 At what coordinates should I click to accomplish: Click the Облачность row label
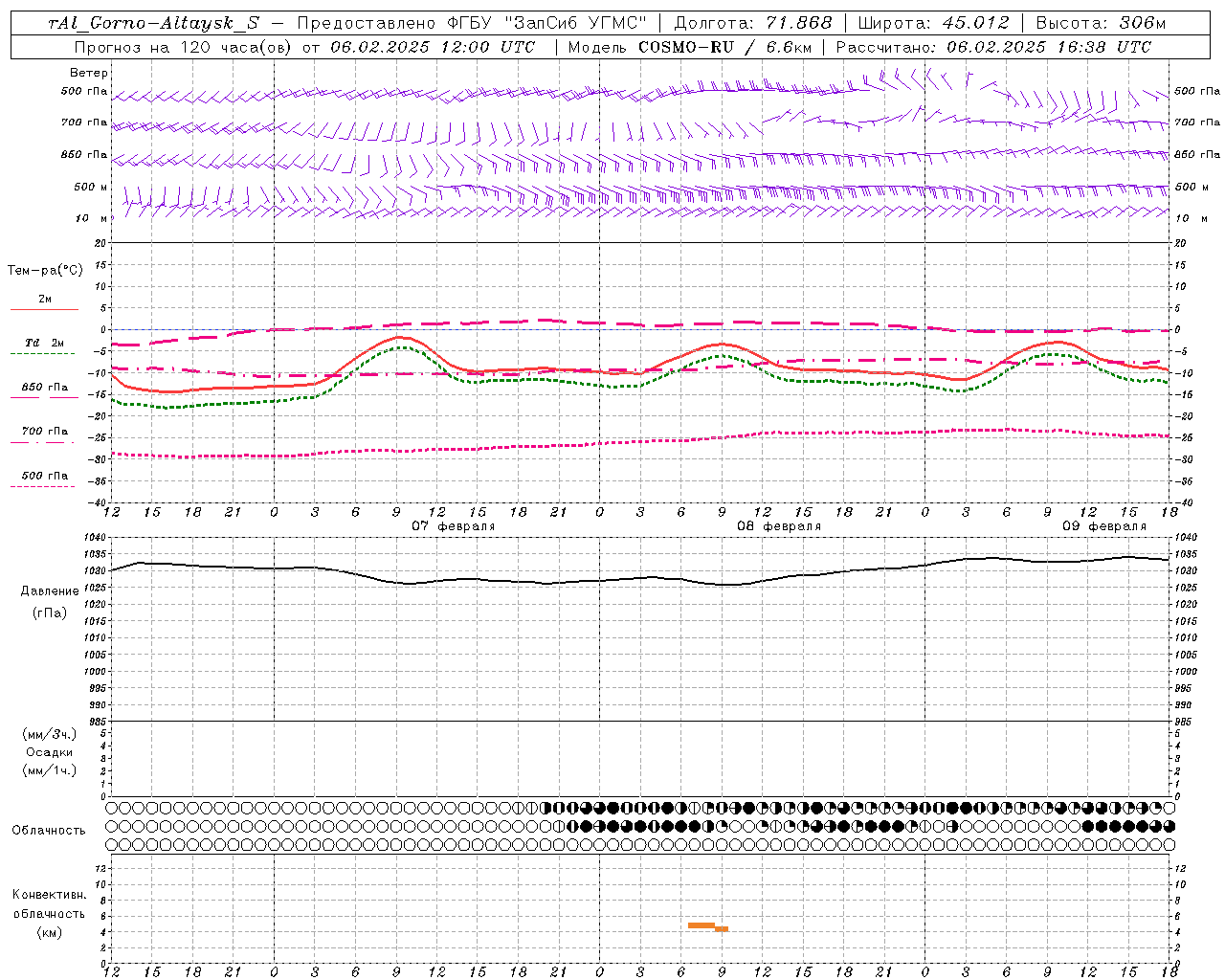(x=49, y=831)
